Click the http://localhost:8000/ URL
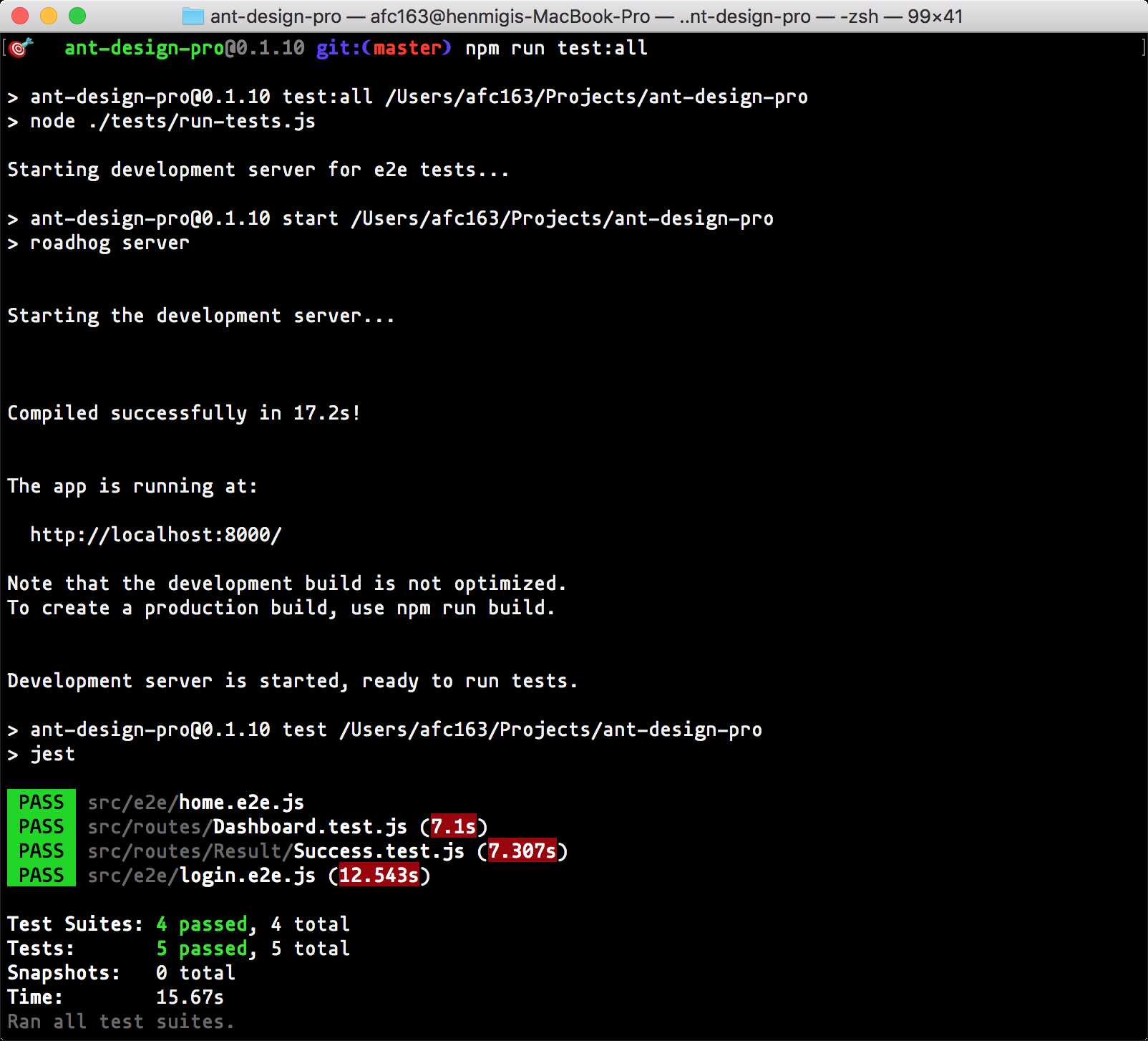Viewport: 1148px width, 1041px height. point(156,535)
